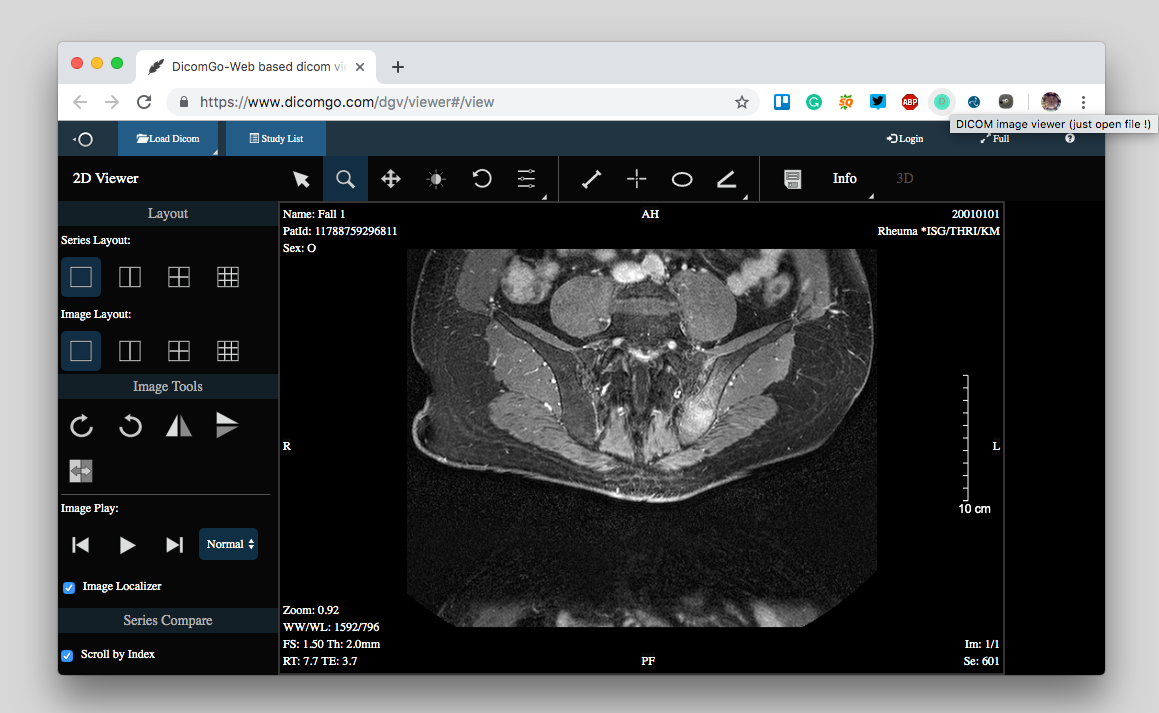Open the Chrome profile avatar
Screen dimensions: 1159x713
click(x=1050, y=102)
